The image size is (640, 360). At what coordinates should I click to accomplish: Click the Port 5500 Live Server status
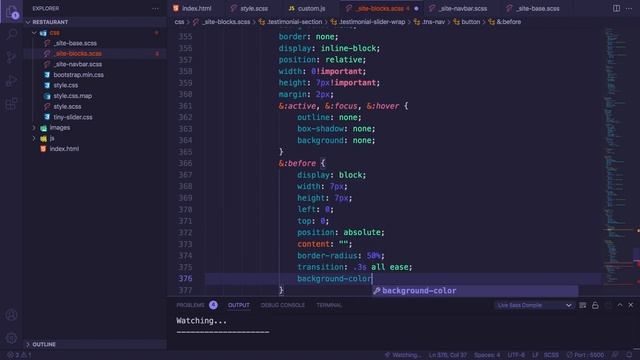(x=585, y=355)
